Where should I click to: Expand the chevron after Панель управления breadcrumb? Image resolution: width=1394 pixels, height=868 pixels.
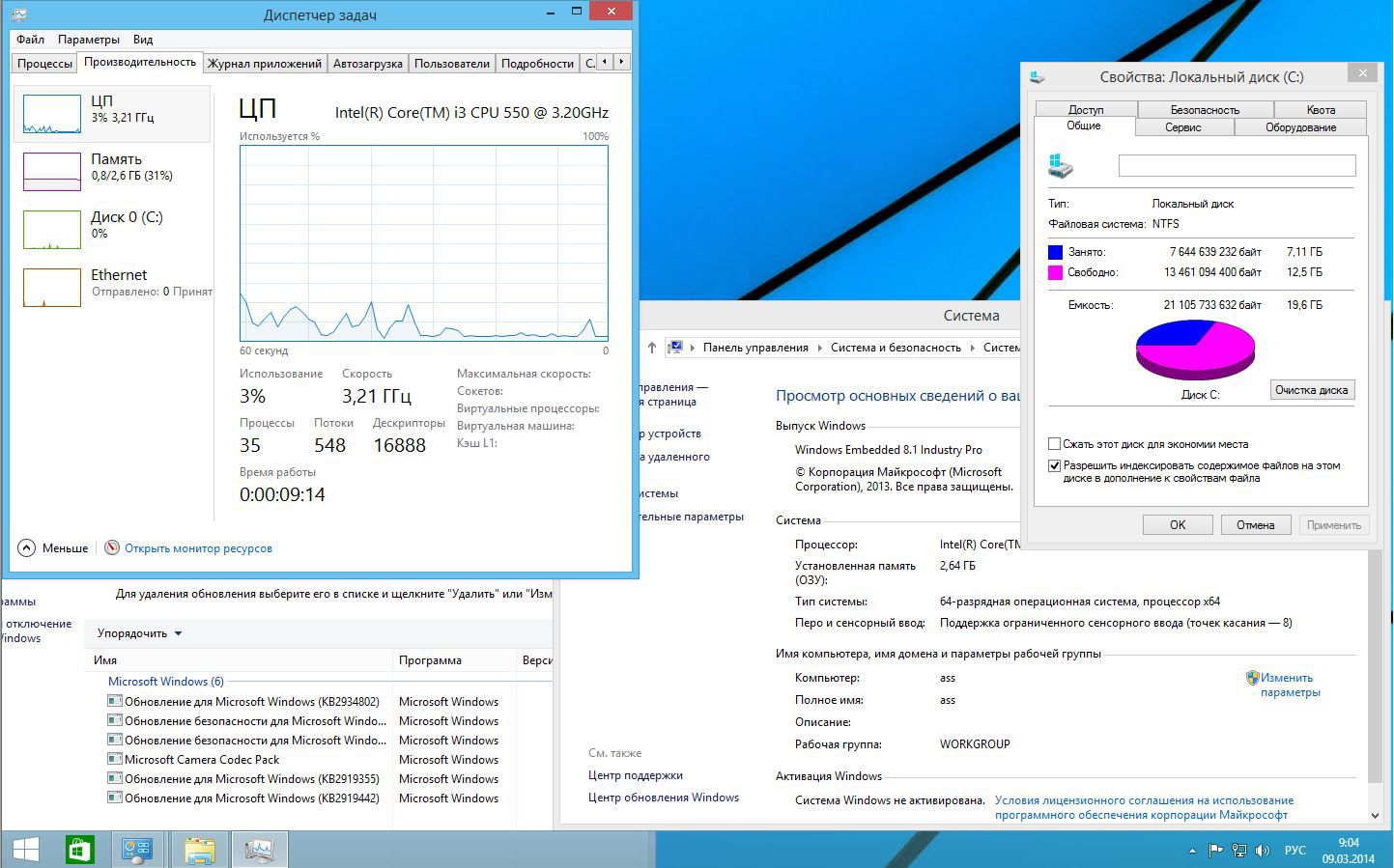click(820, 348)
